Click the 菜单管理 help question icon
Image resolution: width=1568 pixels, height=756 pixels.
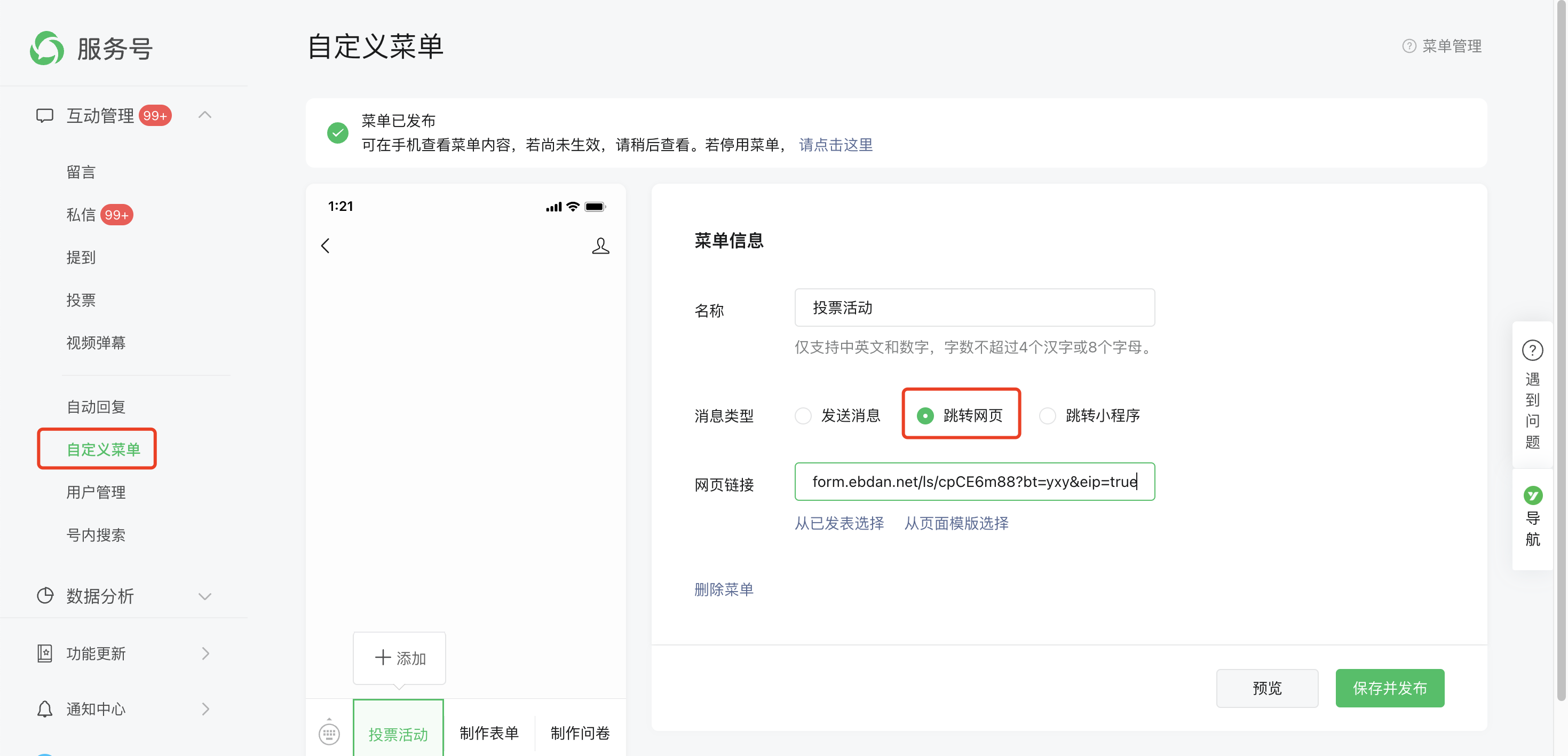1408,46
